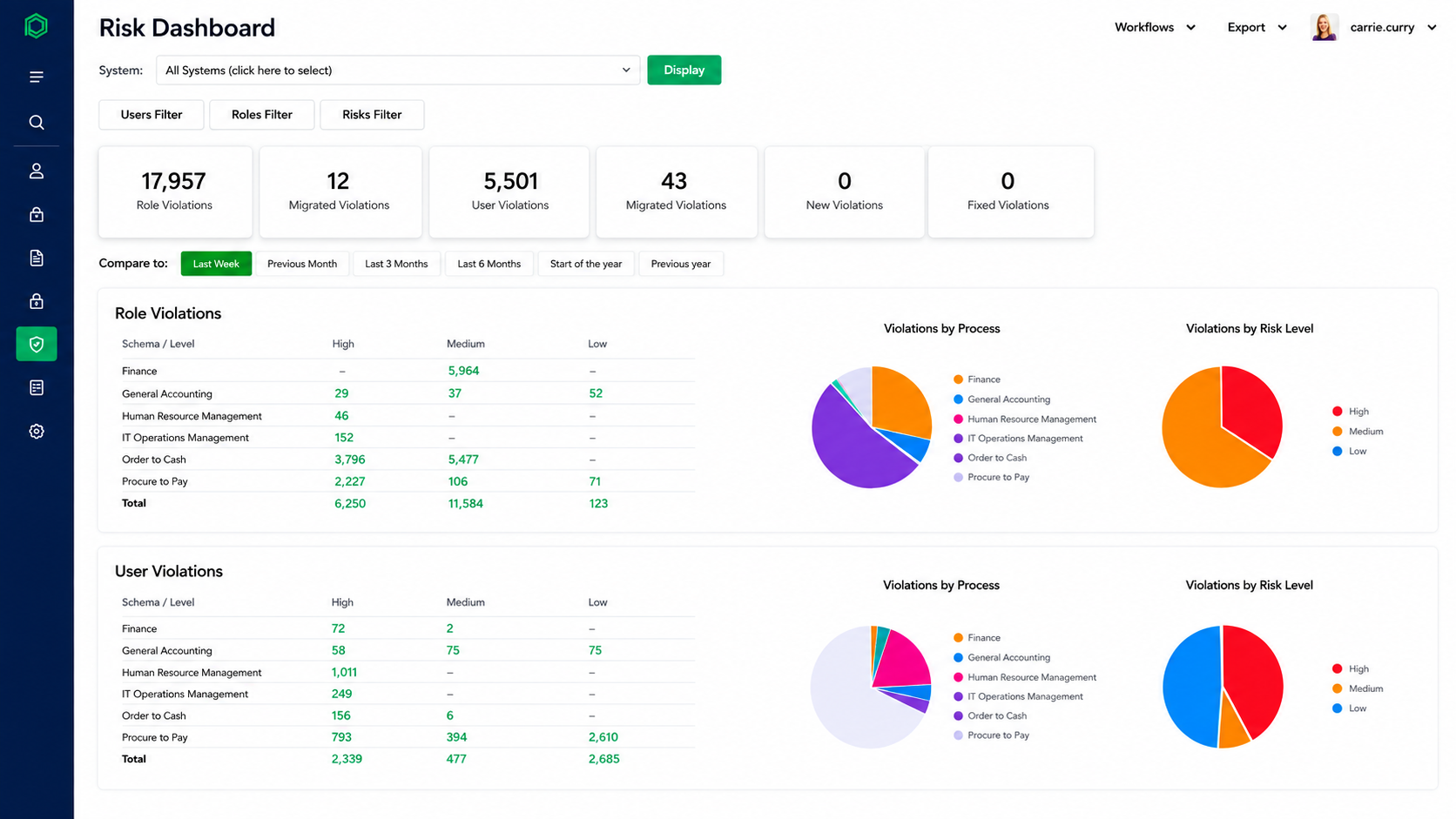Click the blue Low slice in User risk pie
The width and height of the screenshot is (1456, 819).
pos(1193,688)
